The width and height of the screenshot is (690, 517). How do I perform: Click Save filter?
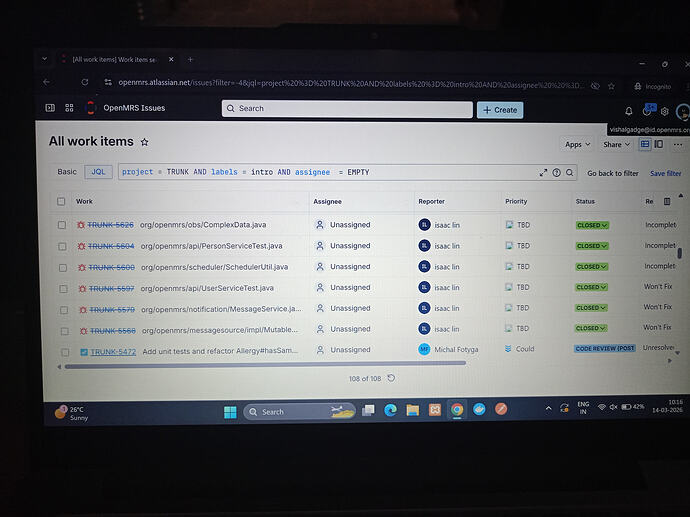click(665, 173)
